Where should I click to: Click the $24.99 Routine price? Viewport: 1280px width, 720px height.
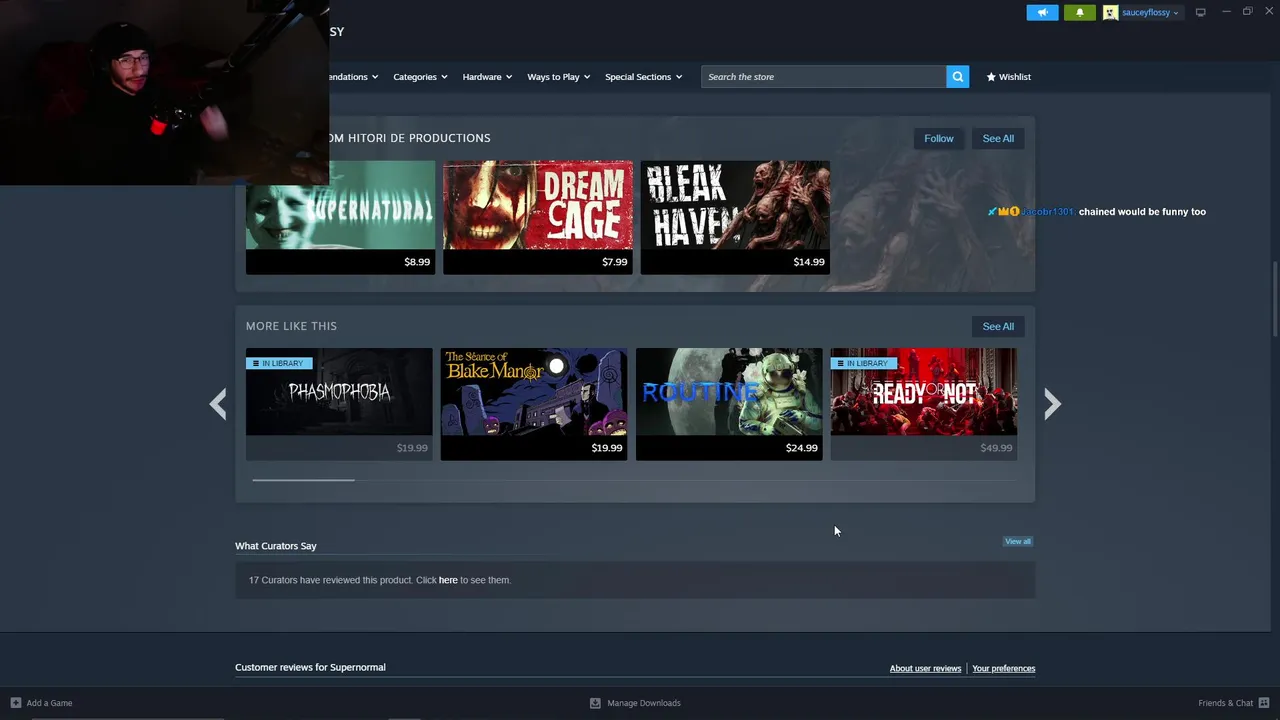(801, 448)
